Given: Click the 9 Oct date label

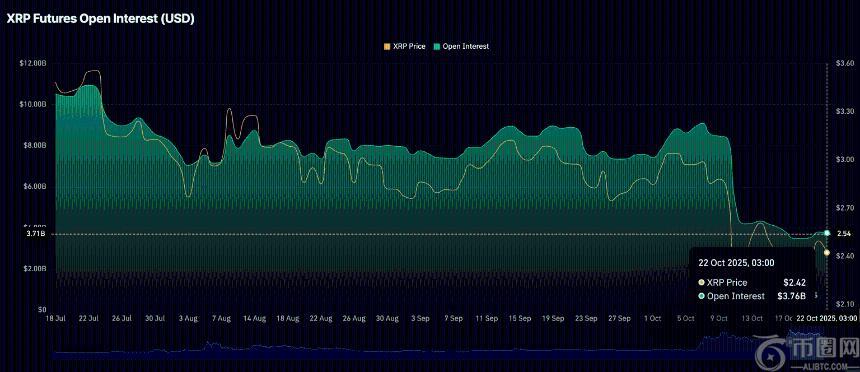Looking at the screenshot, I should [719, 318].
